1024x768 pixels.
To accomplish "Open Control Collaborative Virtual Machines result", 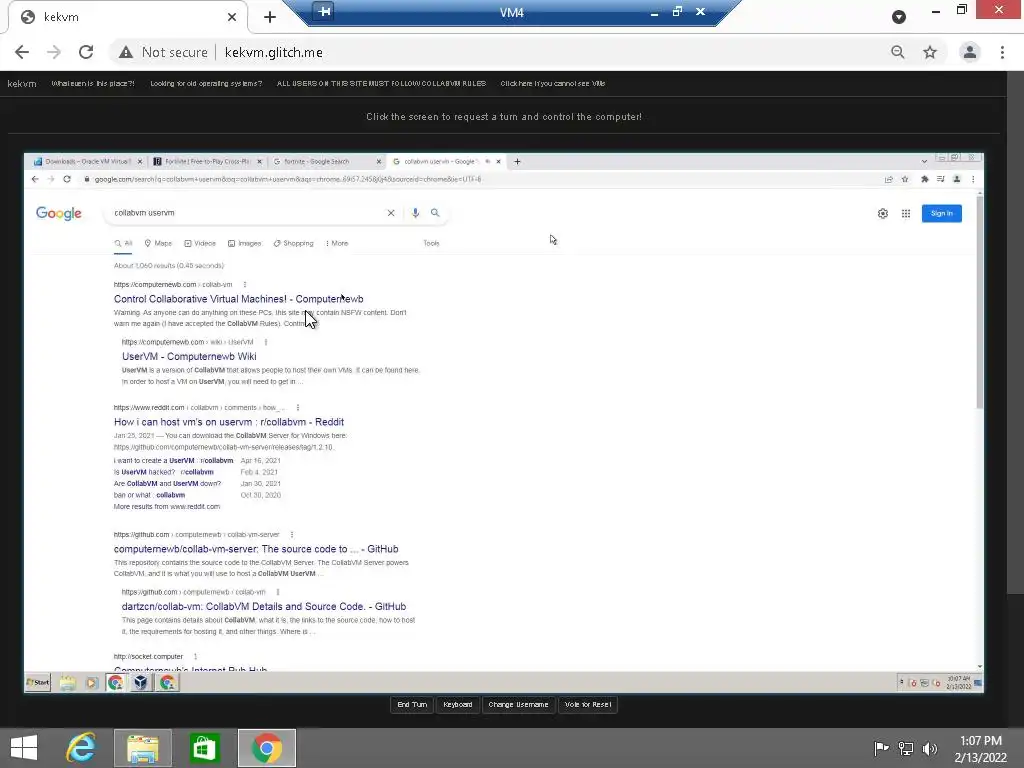I will pos(238,299).
